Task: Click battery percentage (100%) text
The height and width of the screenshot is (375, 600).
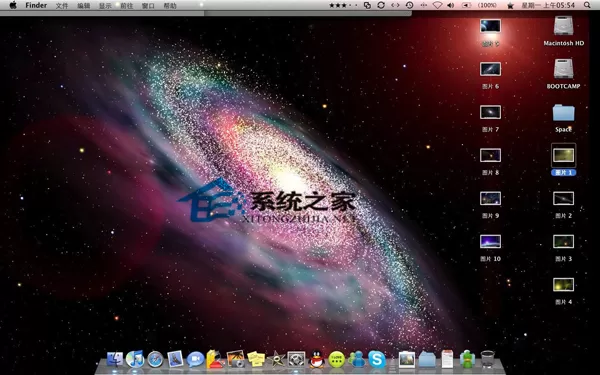Action: click(x=487, y=5)
